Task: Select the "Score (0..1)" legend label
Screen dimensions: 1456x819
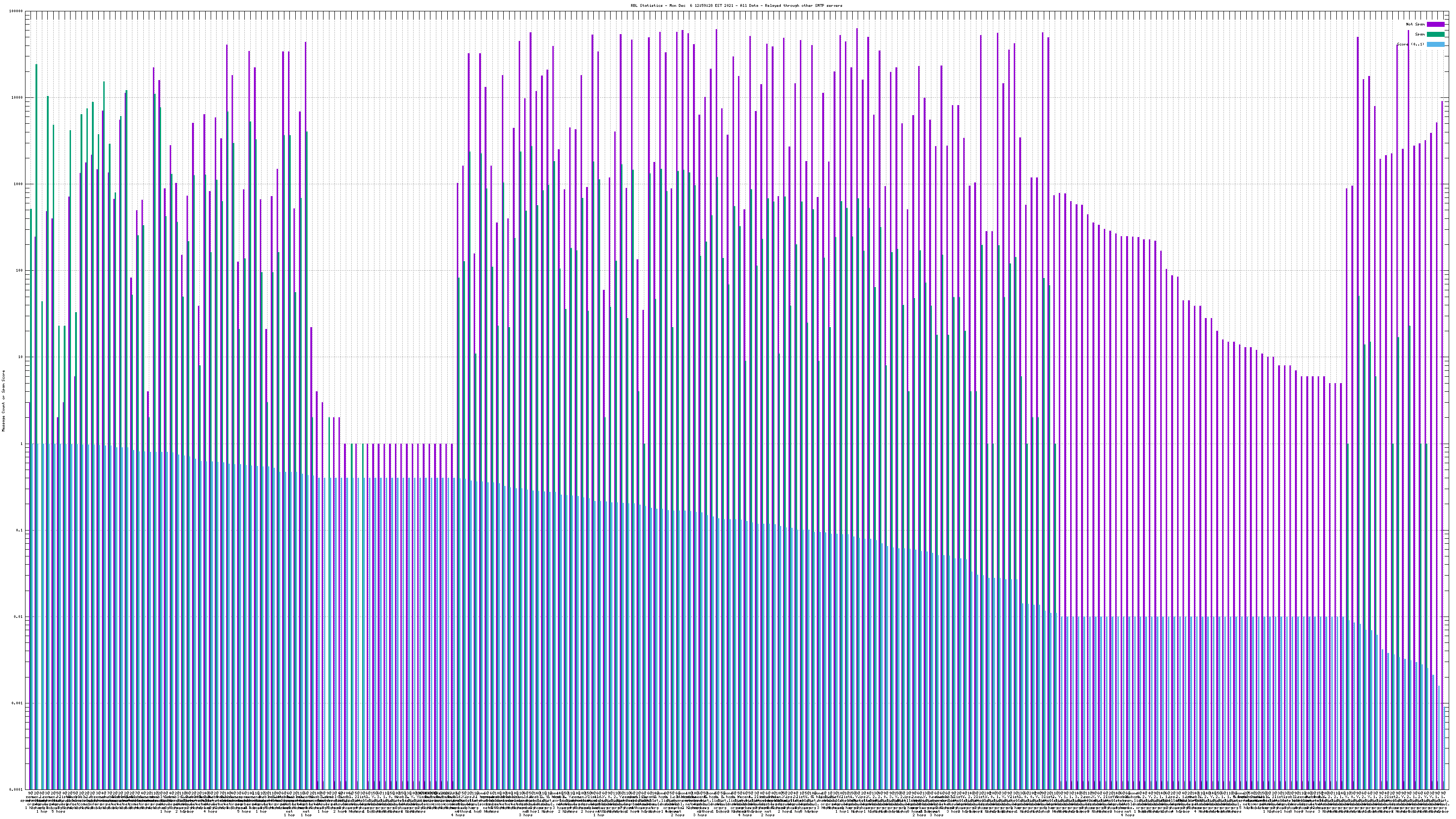Action: pyautogui.click(x=1410, y=44)
